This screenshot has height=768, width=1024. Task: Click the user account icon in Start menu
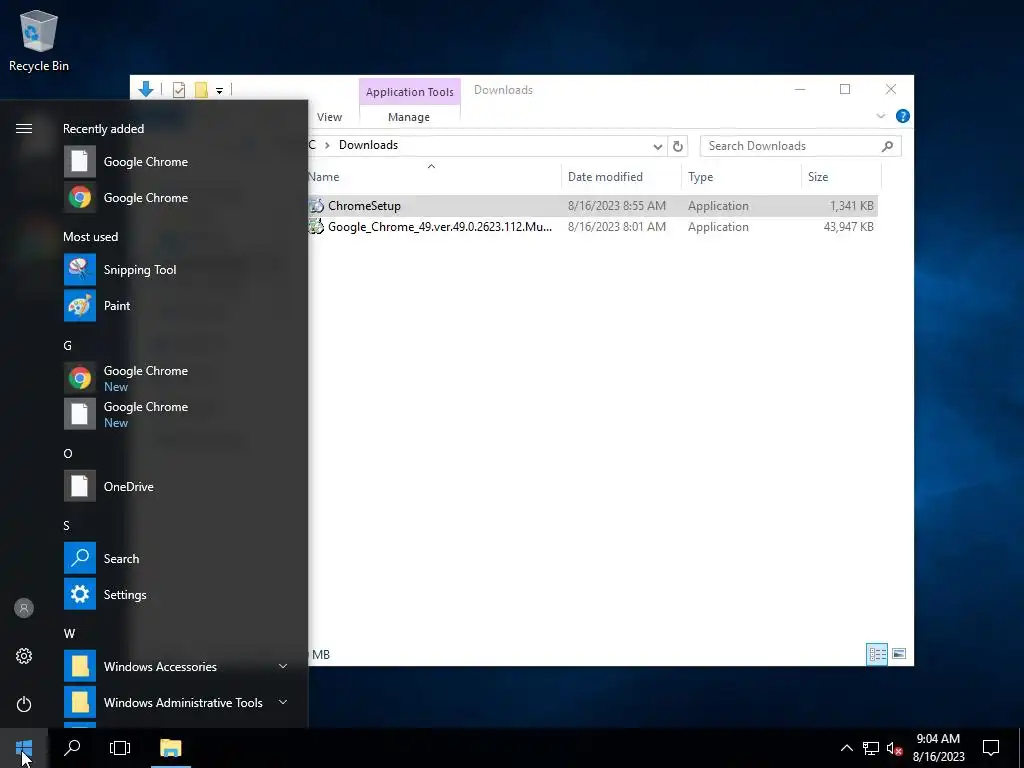point(24,608)
